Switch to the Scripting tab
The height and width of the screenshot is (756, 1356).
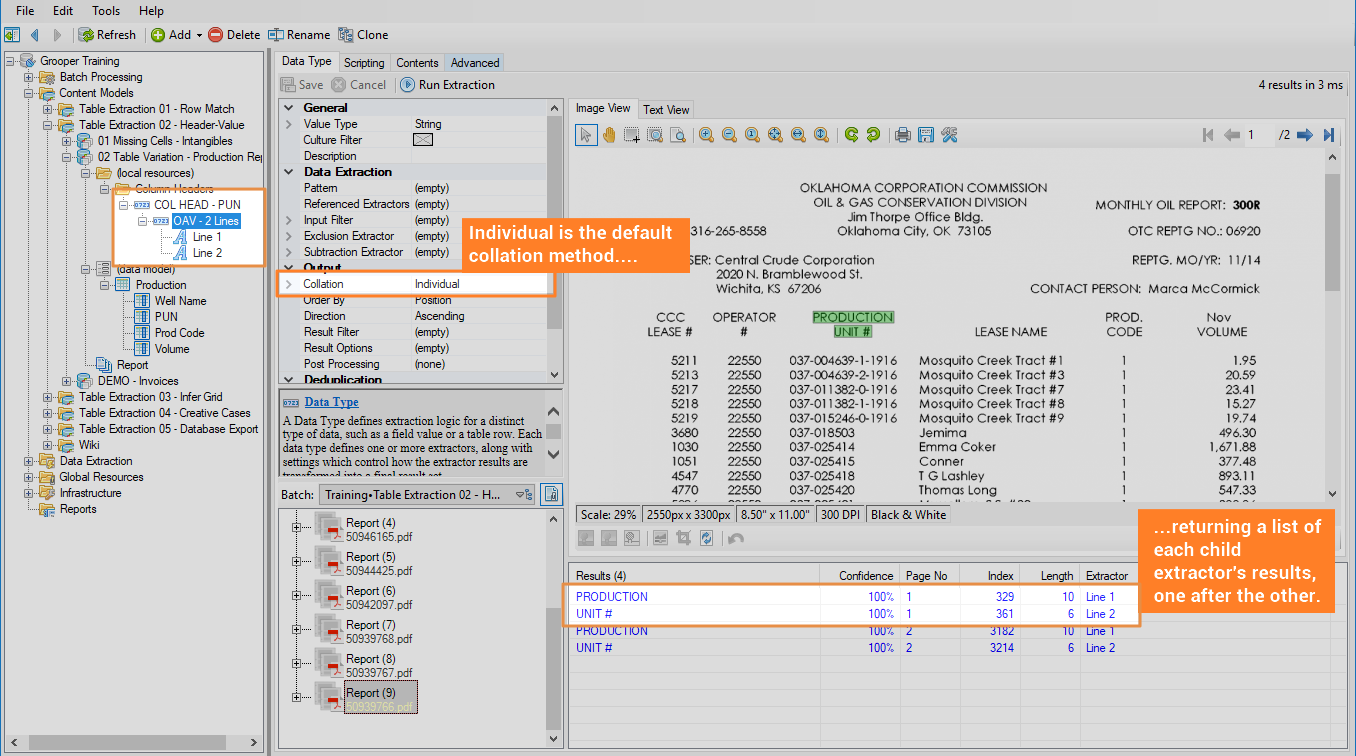pyautogui.click(x=364, y=62)
